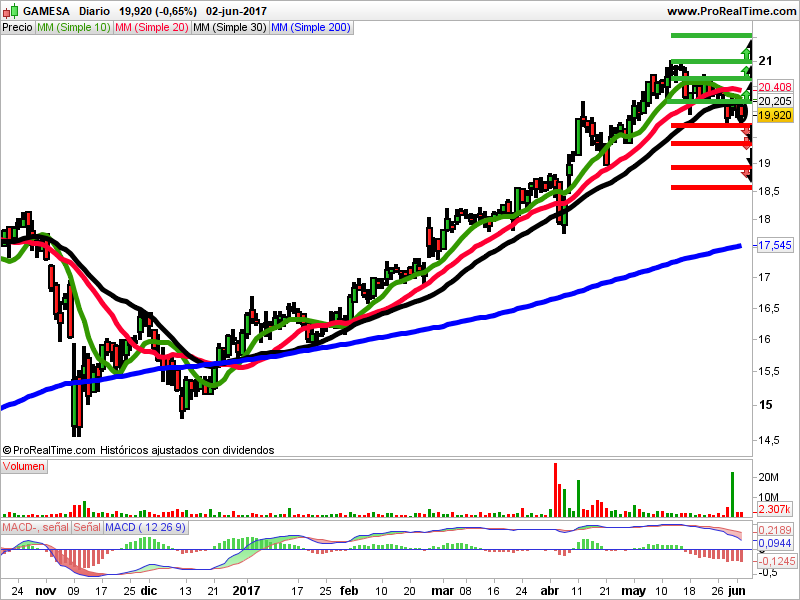Click the Diario timeframe text in header
Image resolution: width=800 pixels, height=600 pixels.
(94, 11)
